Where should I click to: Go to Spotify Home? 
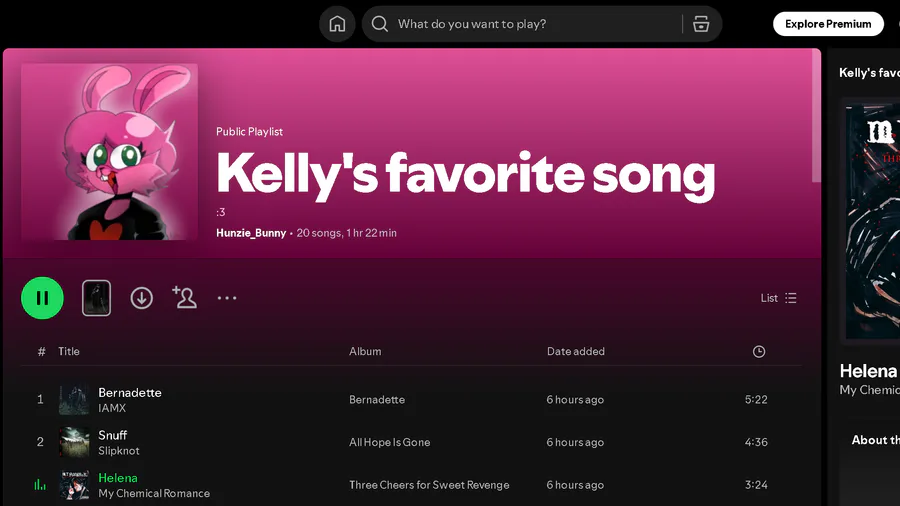[337, 24]
